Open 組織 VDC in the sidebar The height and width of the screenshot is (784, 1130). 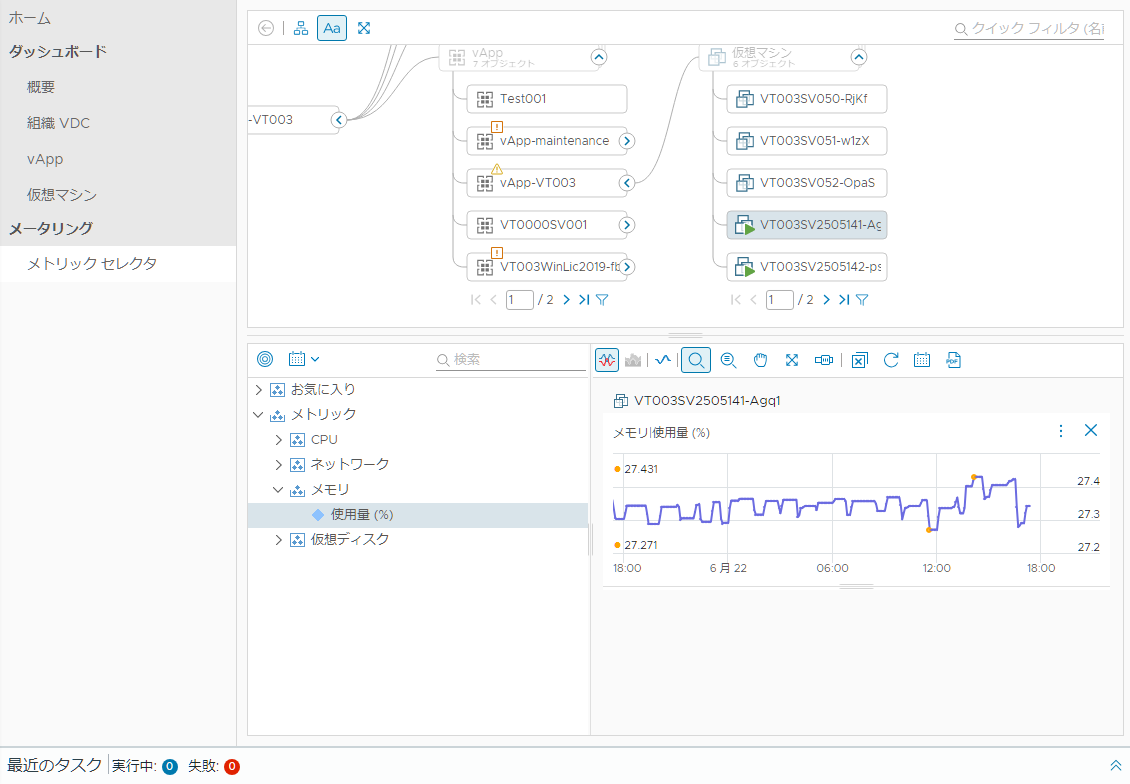coord(58,123)
